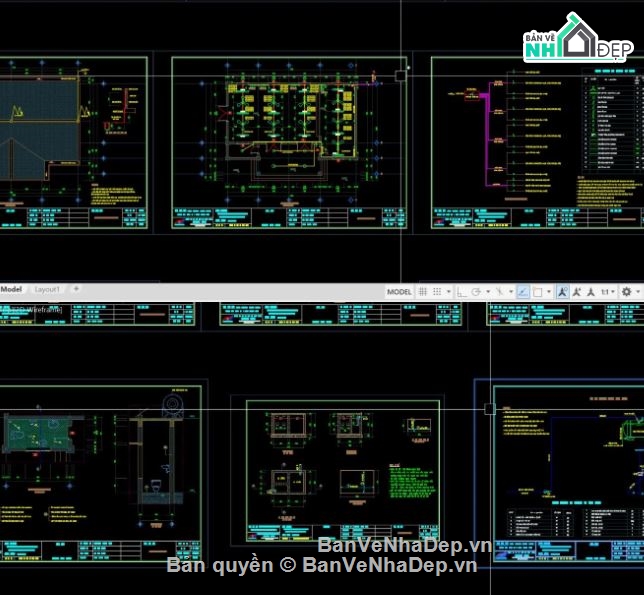
Task: Open the 1:1 annotation scale dropdown
Action: [x=607, y=292]
